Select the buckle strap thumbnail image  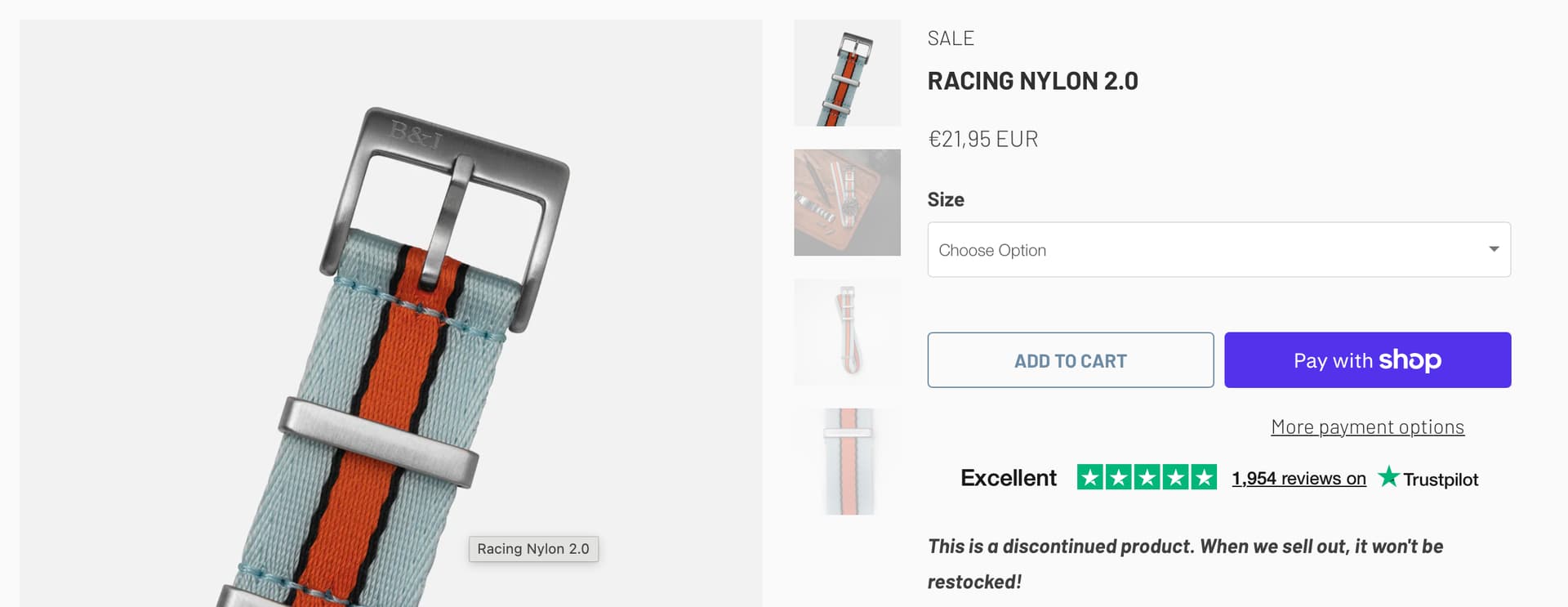[x=847, y=73]
